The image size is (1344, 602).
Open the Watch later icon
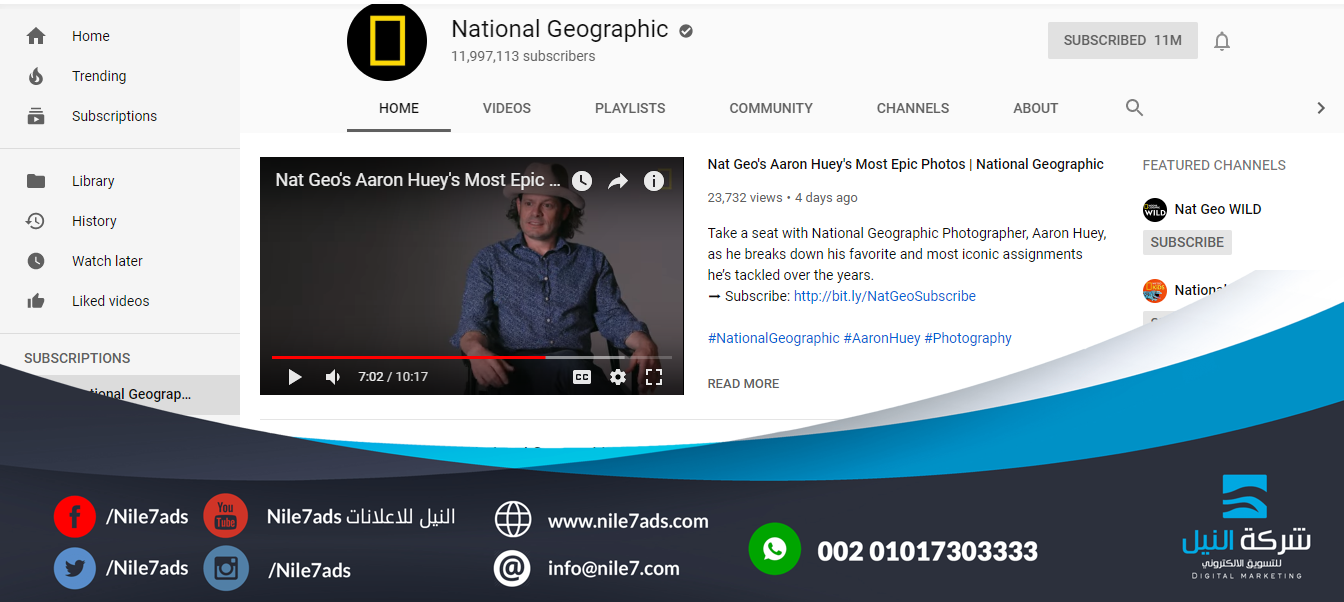point(36,261)
